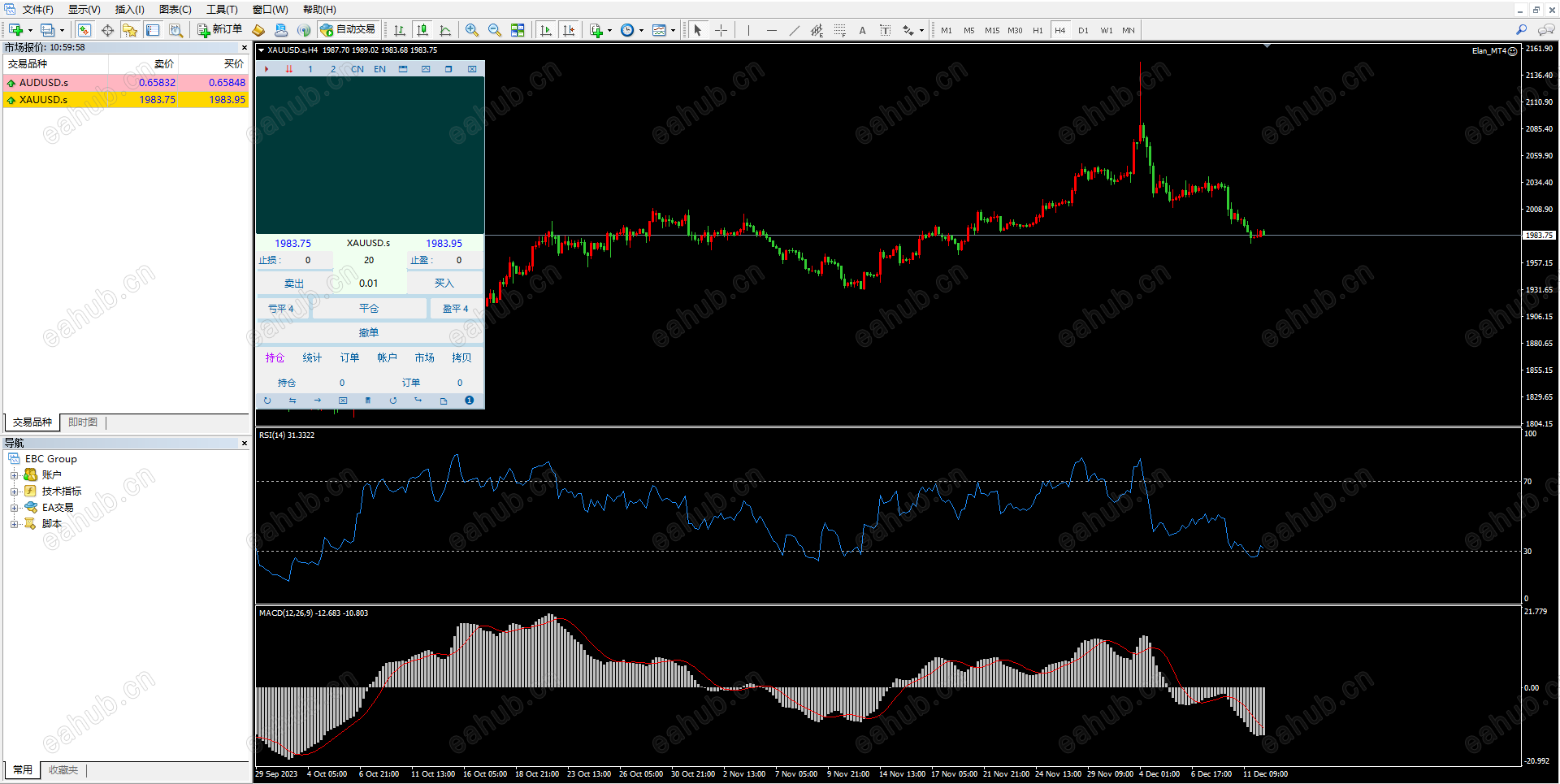This screenshot has height=784, width=1560.
Task: Open the MetaEditor yellow book icon
Action: click(258, 30)
